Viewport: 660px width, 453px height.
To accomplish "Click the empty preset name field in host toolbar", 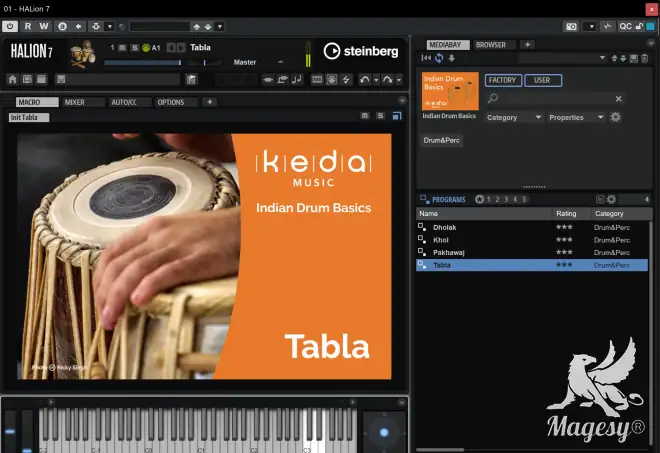I will coord(160,27).
